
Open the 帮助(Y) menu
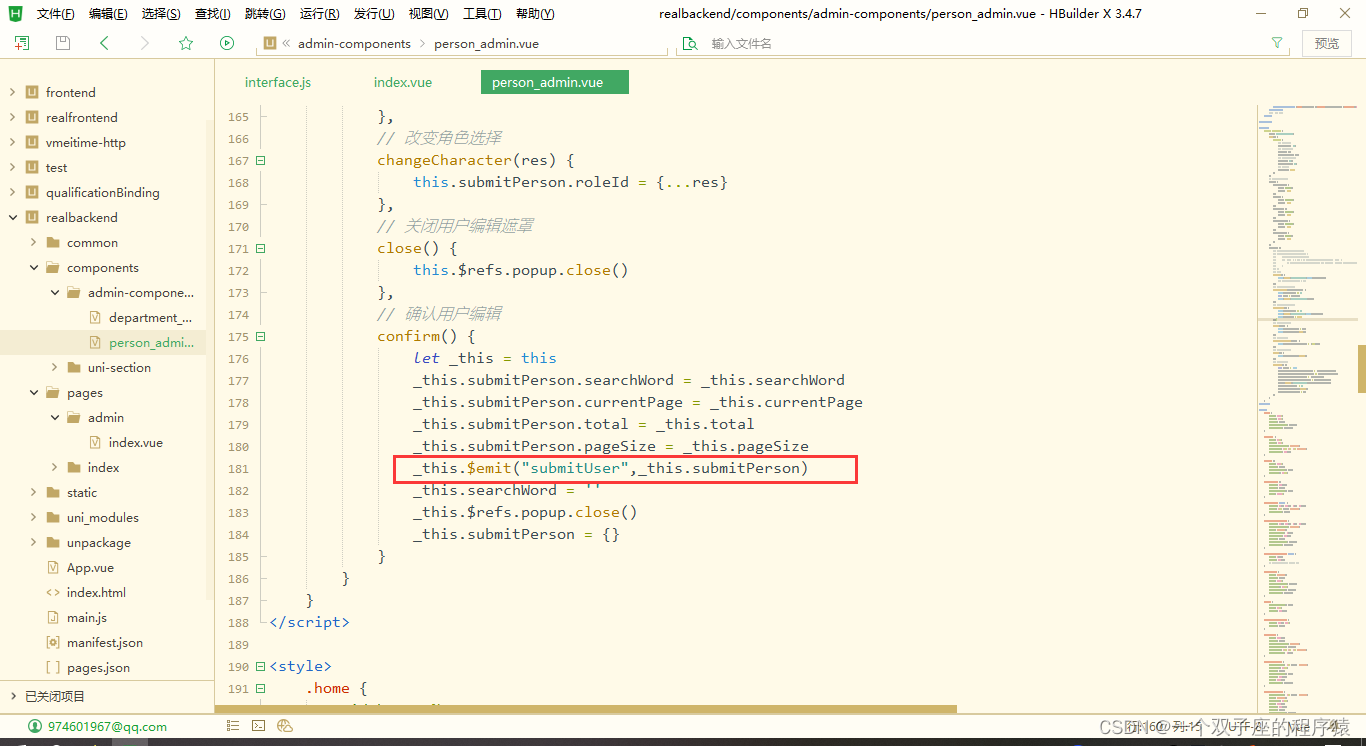pos(535,14)
